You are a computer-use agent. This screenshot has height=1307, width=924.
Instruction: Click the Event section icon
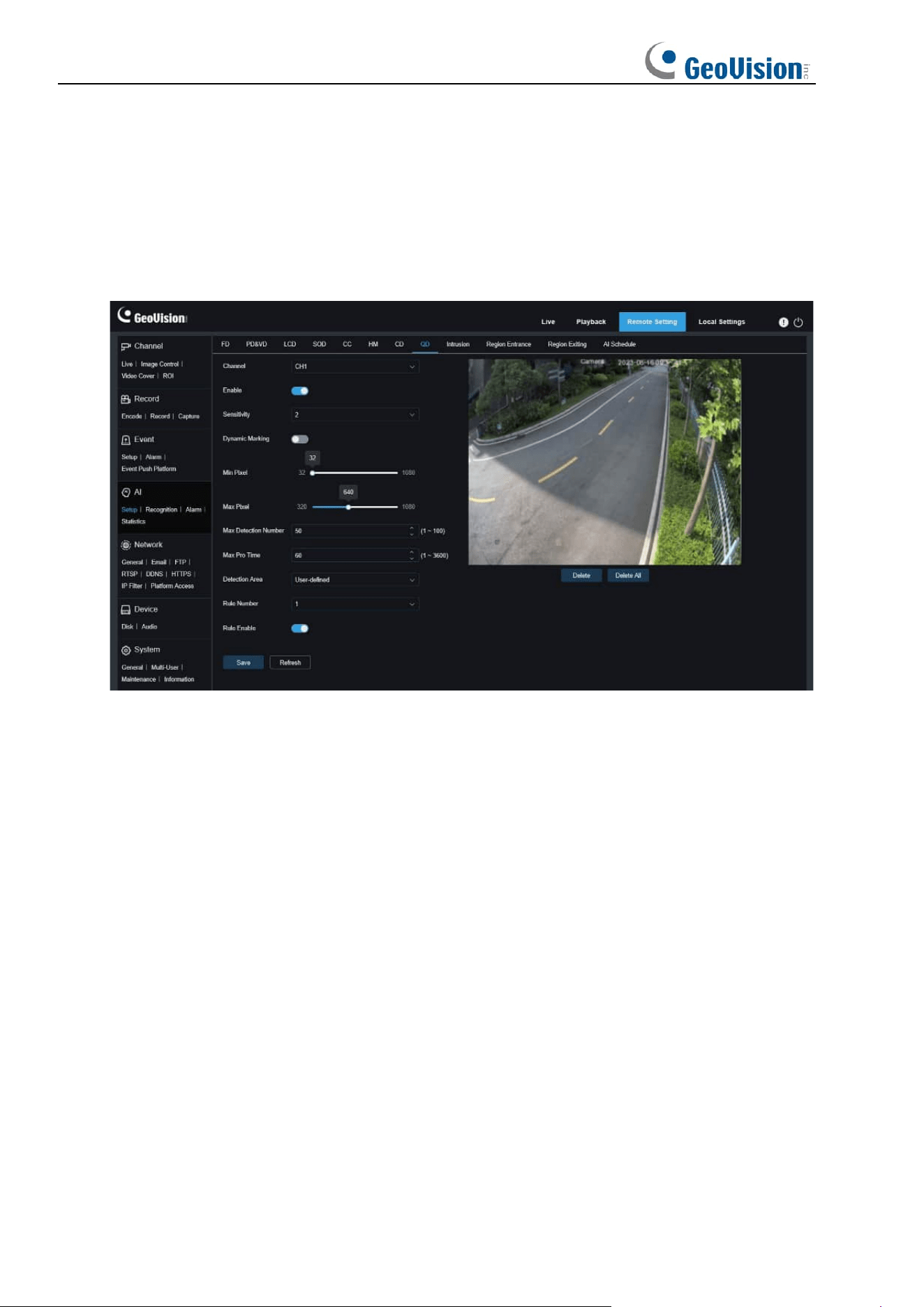pyautogui.click(x=126, y=440)
